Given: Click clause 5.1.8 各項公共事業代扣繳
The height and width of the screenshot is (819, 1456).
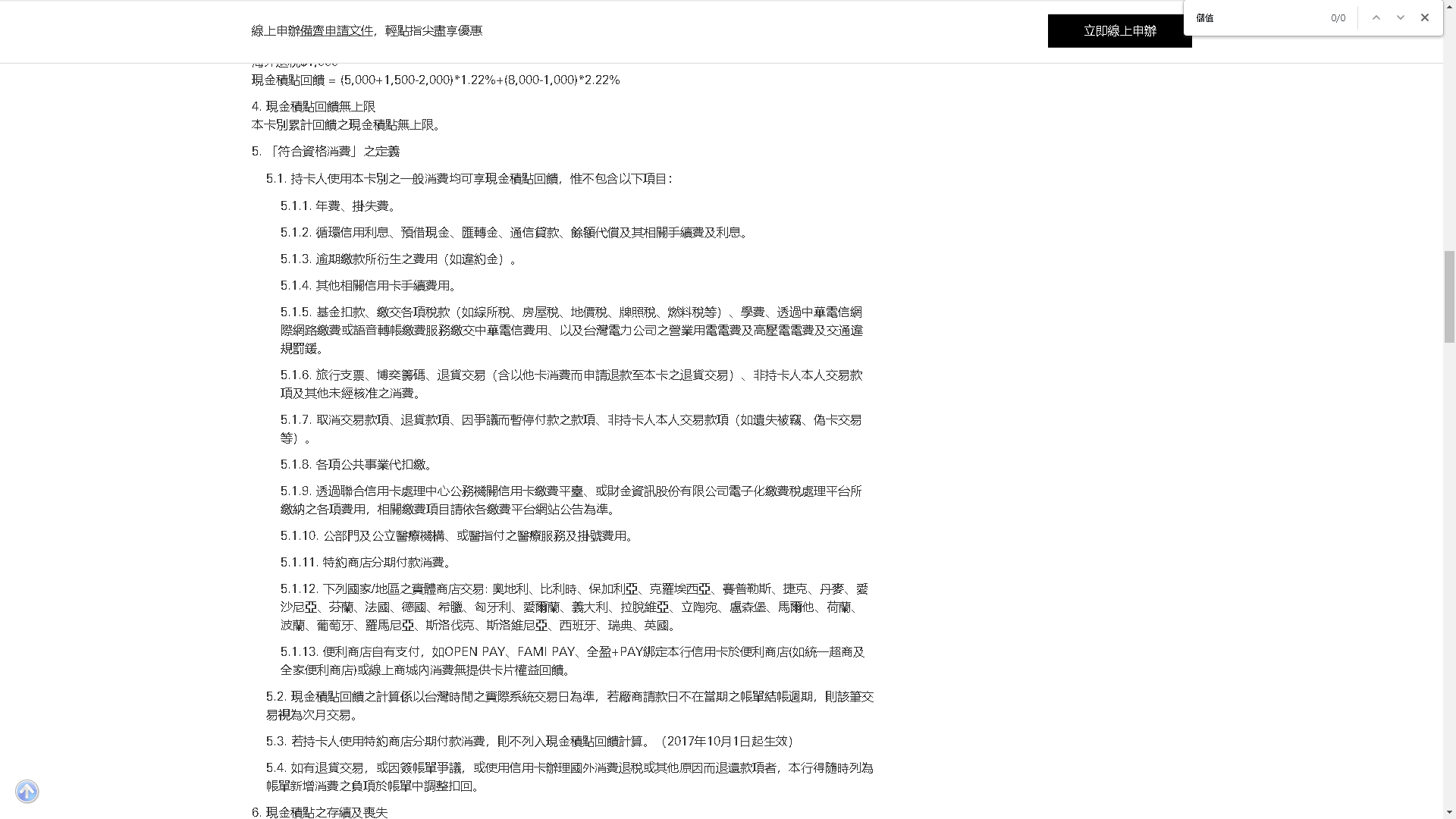Looking at the screenshot, I should point(356,465).
